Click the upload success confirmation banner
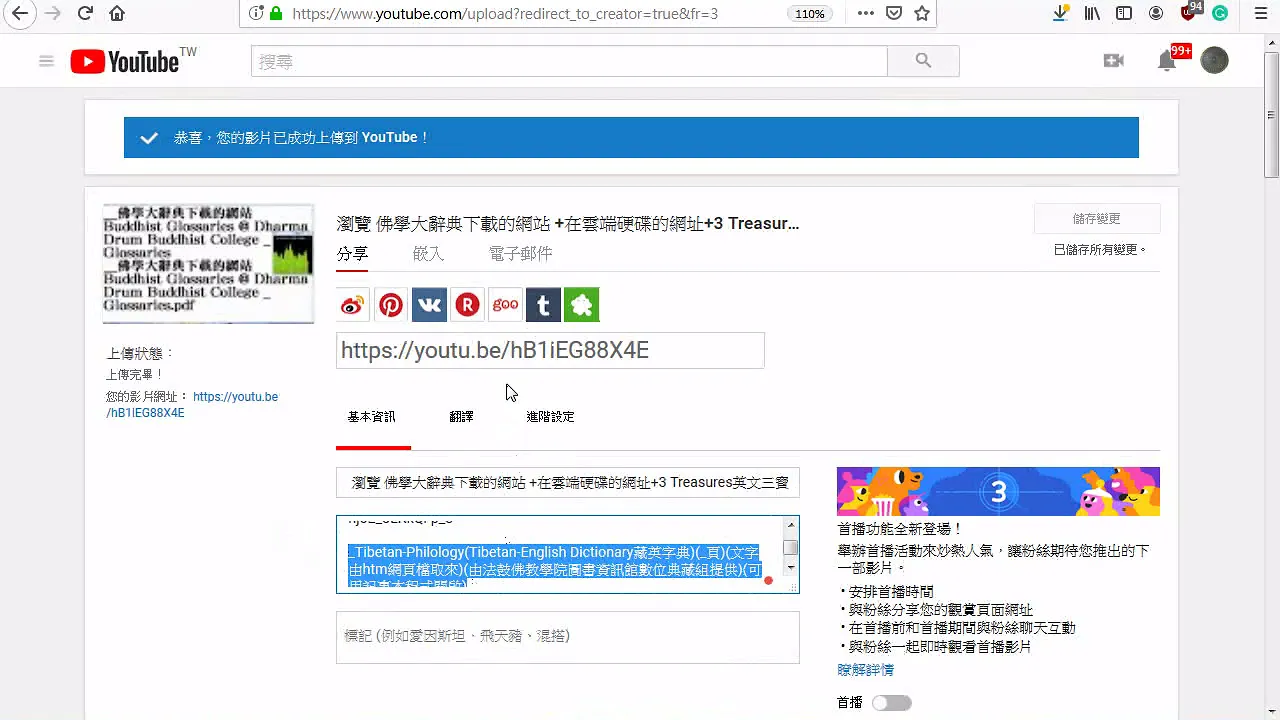1280x720 pixels. [x=631, y=137]
